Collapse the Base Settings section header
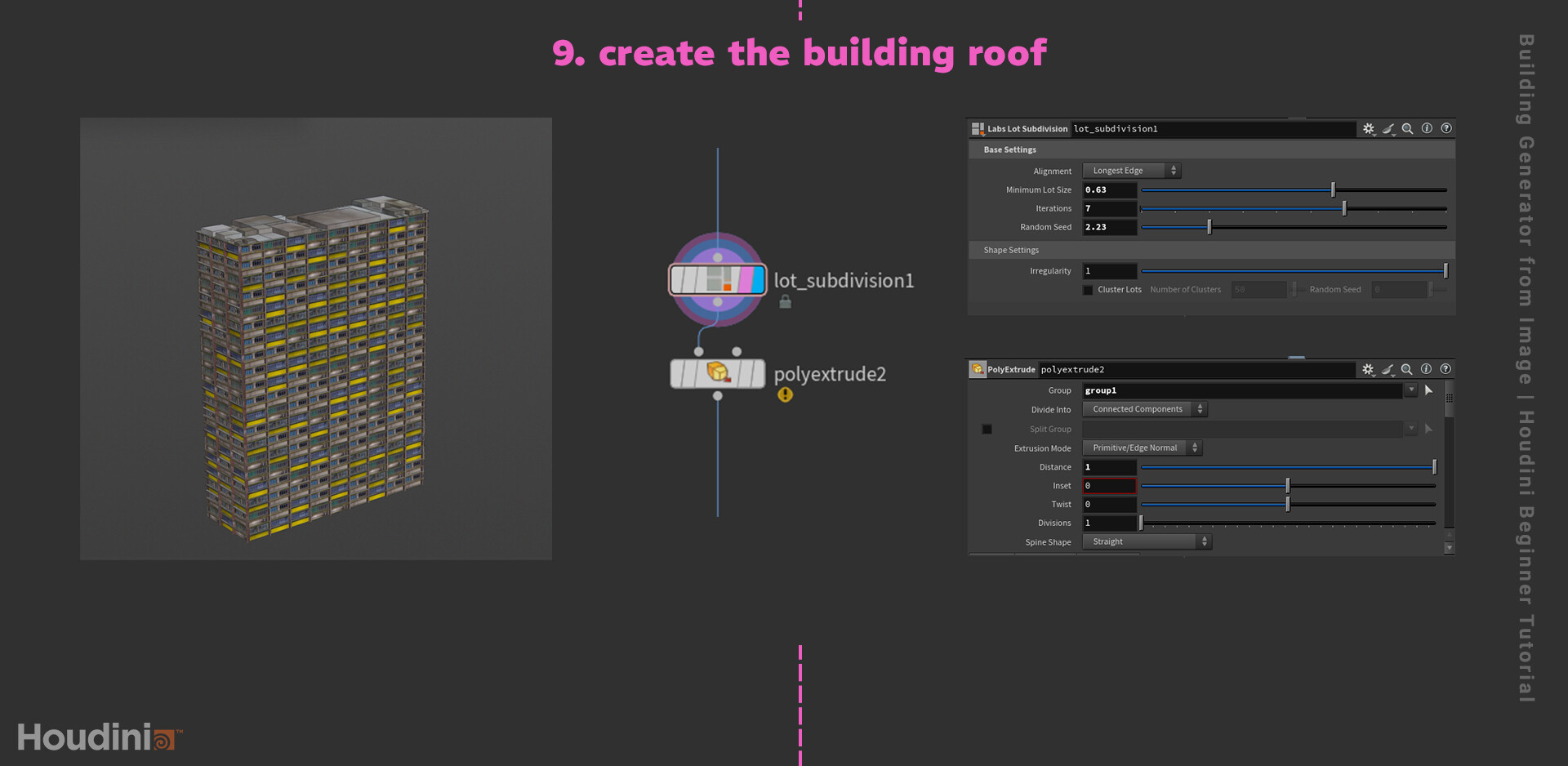The height and width of the screenshot is (766, 1568). tap(1009, 149)
